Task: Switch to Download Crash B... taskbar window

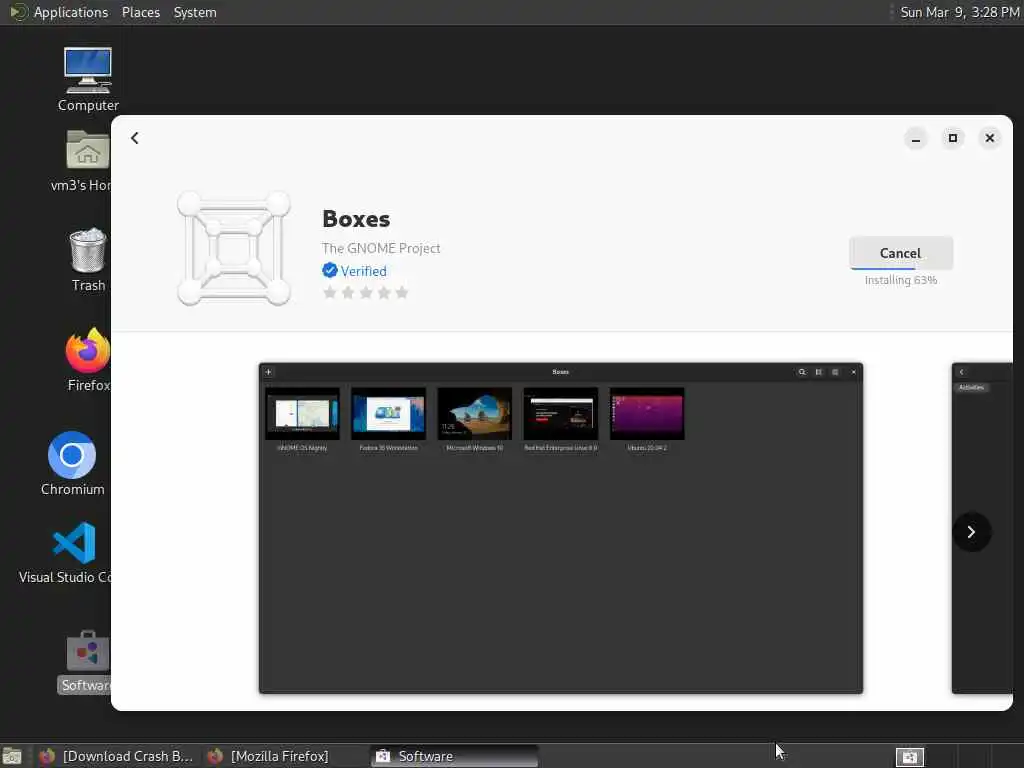Action: [116, 756]
